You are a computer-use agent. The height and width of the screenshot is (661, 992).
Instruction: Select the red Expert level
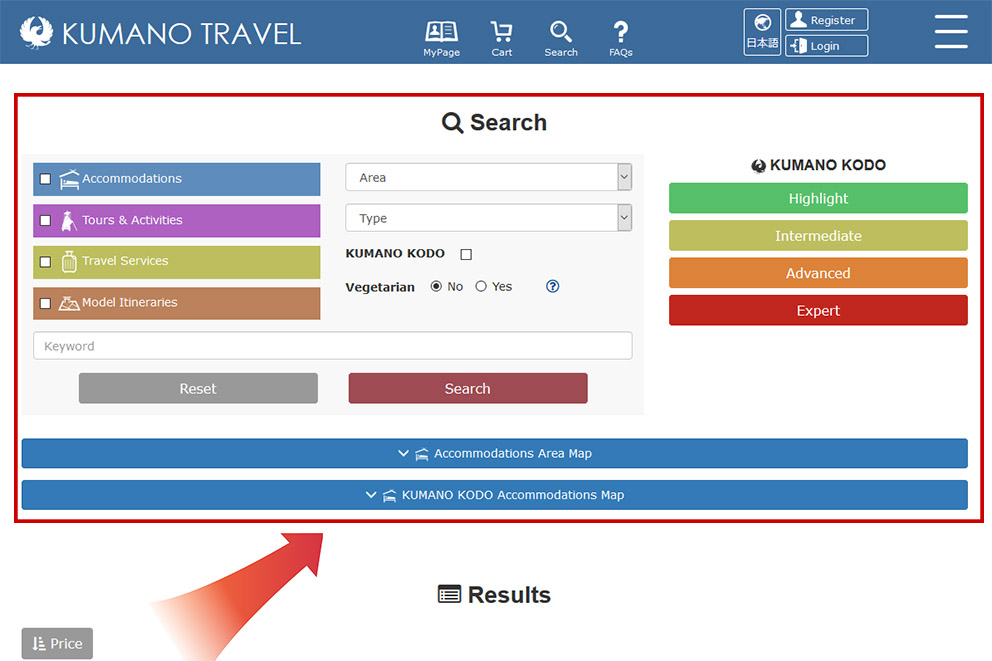click(818, 310)
